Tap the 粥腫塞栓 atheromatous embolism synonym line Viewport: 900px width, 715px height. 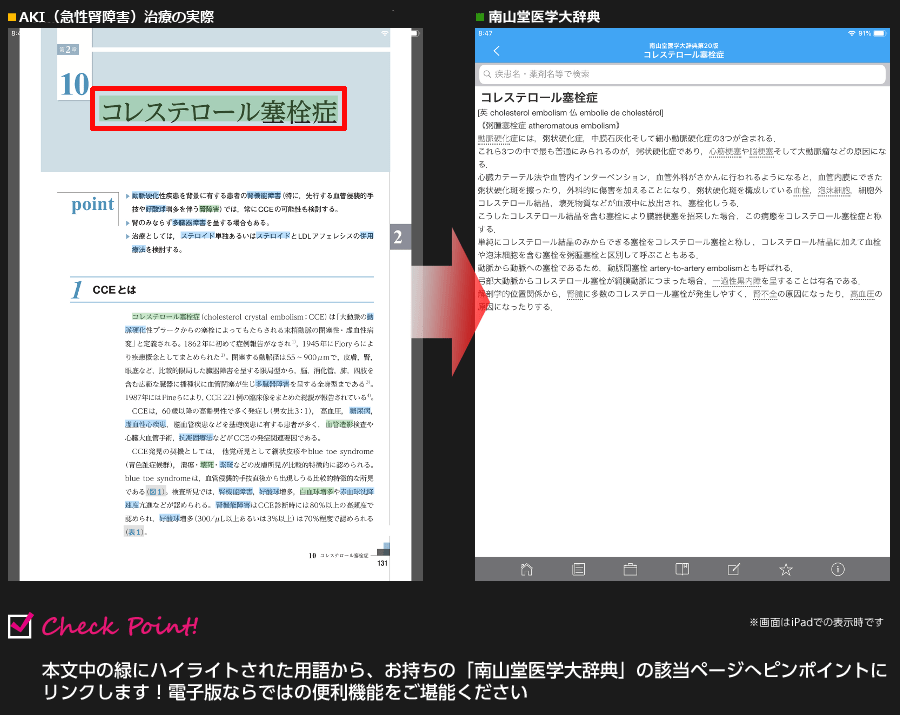click(549, 126)
